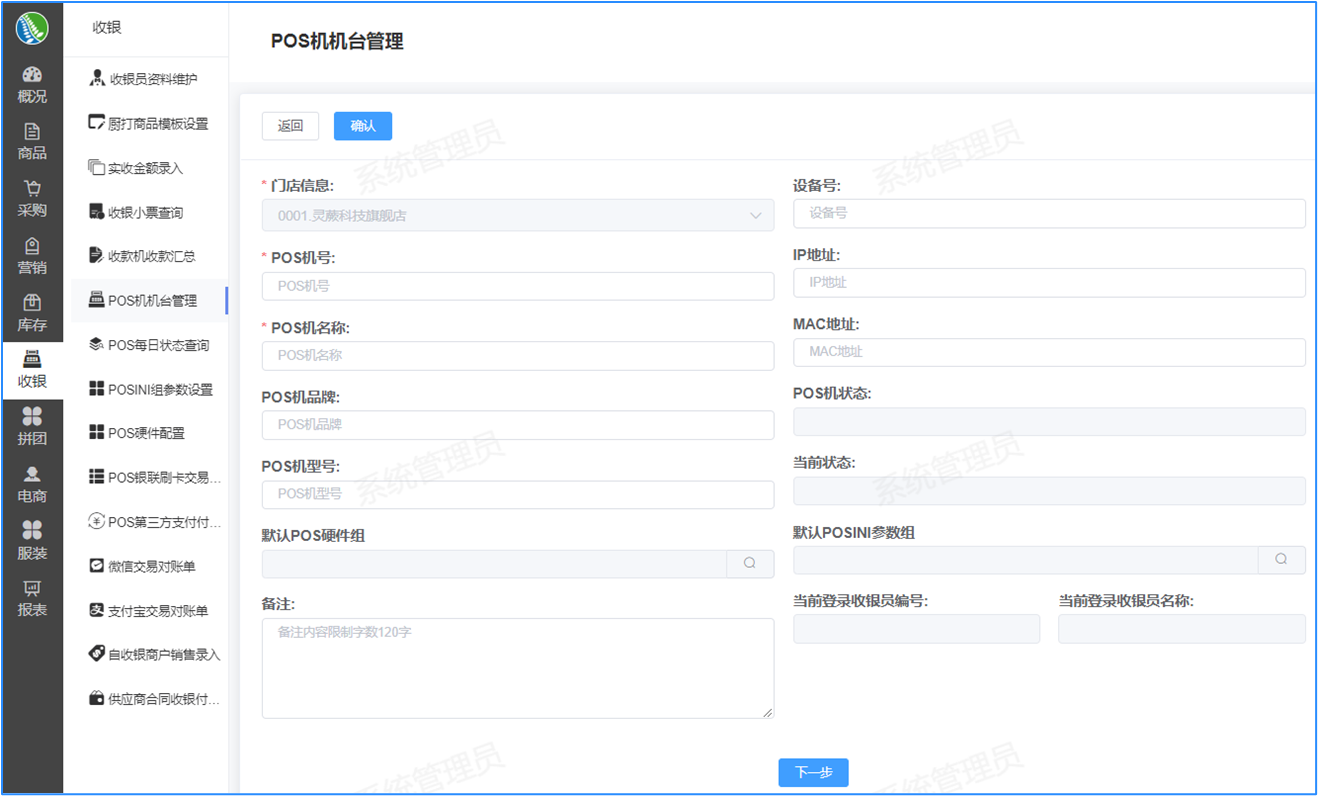Image resolution: width=1318 pixels, height=796 pixels.
Task: Click the 当前登录收银员编号 field
Action: tap(916, 628)
